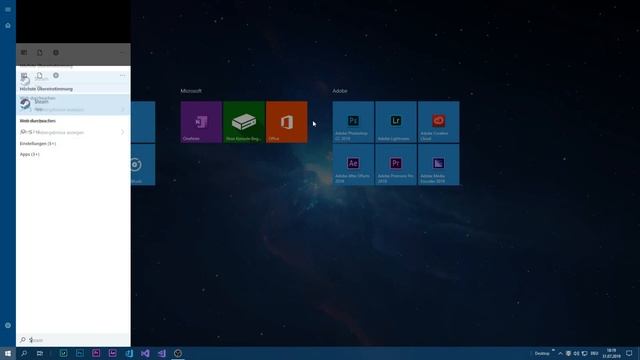
Task: Expand the web result chevron arrow
Action: tap(123, 132)
